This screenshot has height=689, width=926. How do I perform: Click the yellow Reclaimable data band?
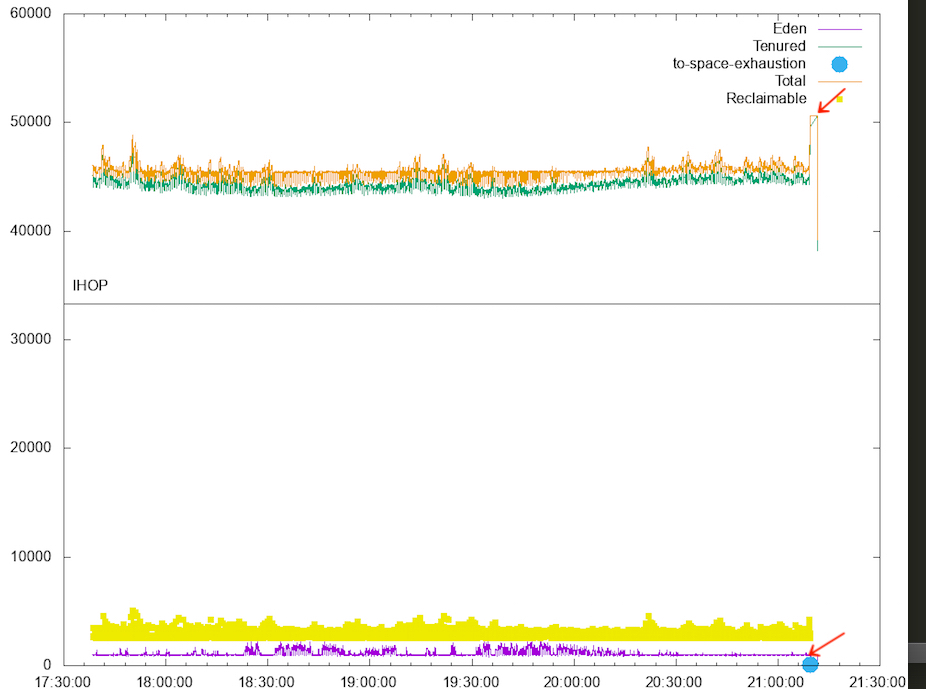tap(451, 631)
